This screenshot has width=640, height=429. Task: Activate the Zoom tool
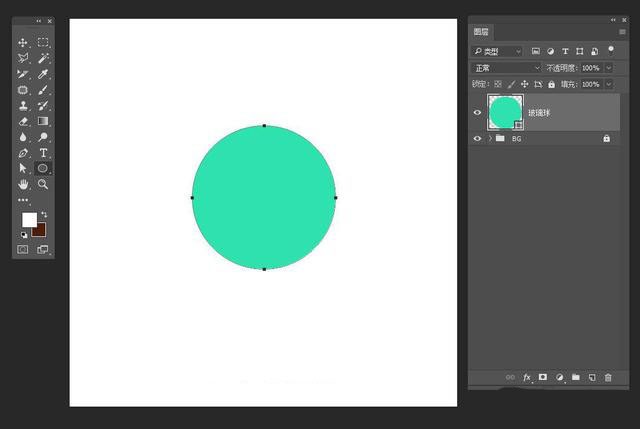[x=43, y=184]
